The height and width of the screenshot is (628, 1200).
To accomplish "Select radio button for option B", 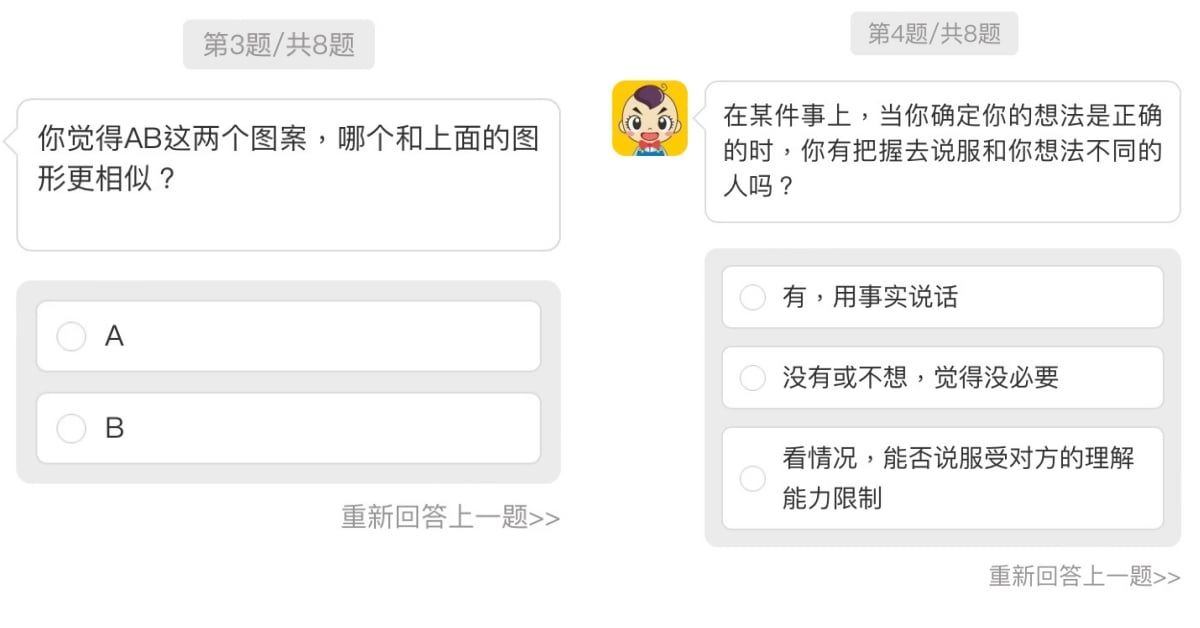I will 71,429.
